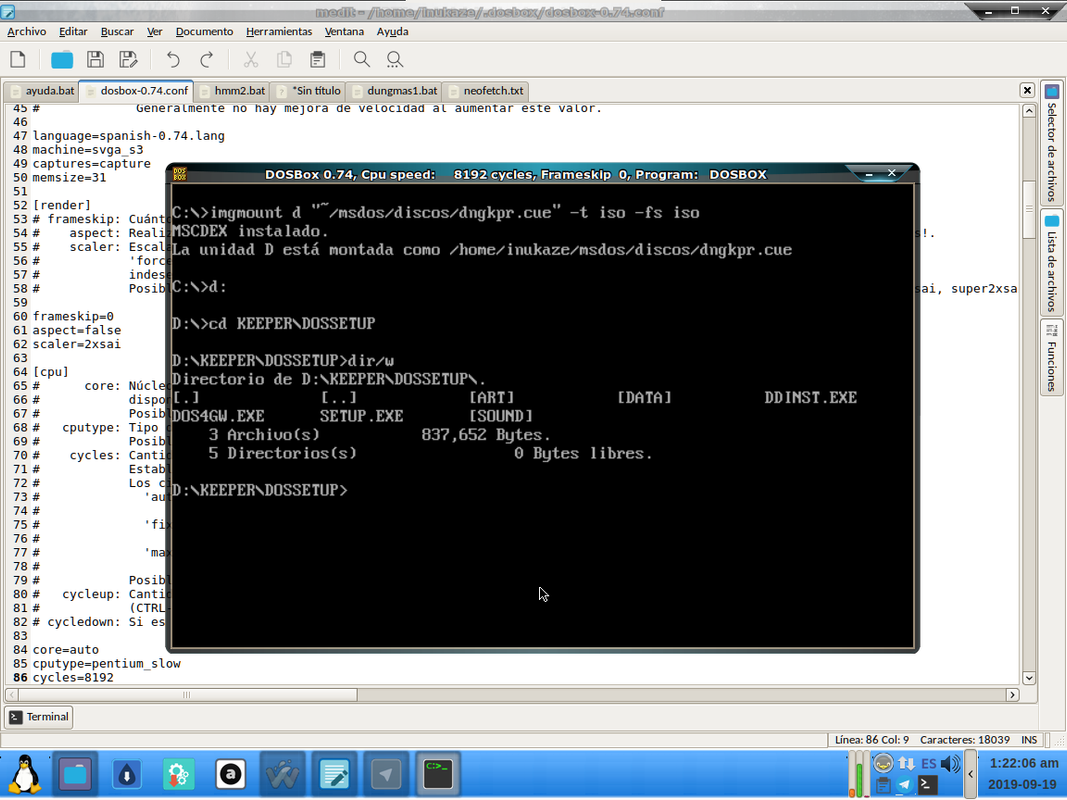Launch the black 'a' app icon
The height and width of the screenshot is (800, 1067).
pos(231,774)
